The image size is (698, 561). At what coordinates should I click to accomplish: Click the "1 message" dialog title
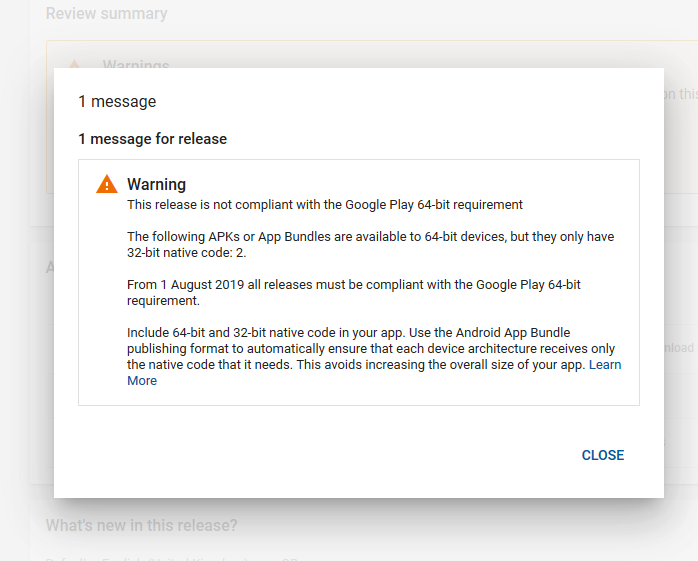click(117, 102)
